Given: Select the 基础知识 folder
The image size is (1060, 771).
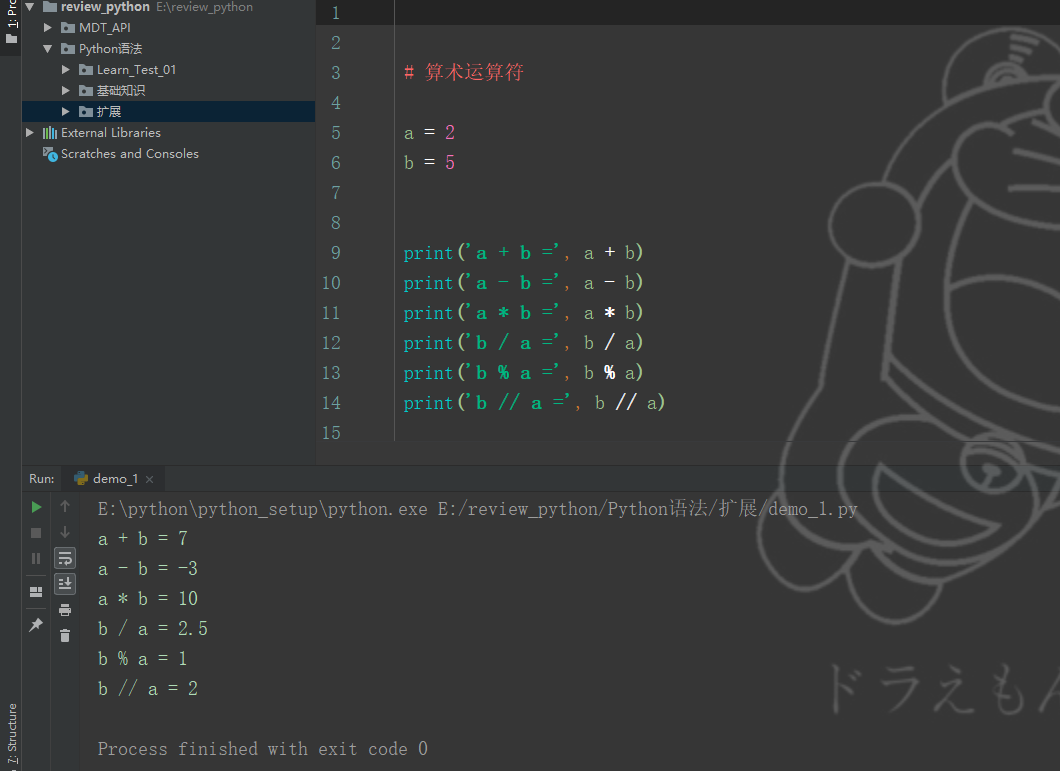Looking at the screenshot, I should click(120, 91).
